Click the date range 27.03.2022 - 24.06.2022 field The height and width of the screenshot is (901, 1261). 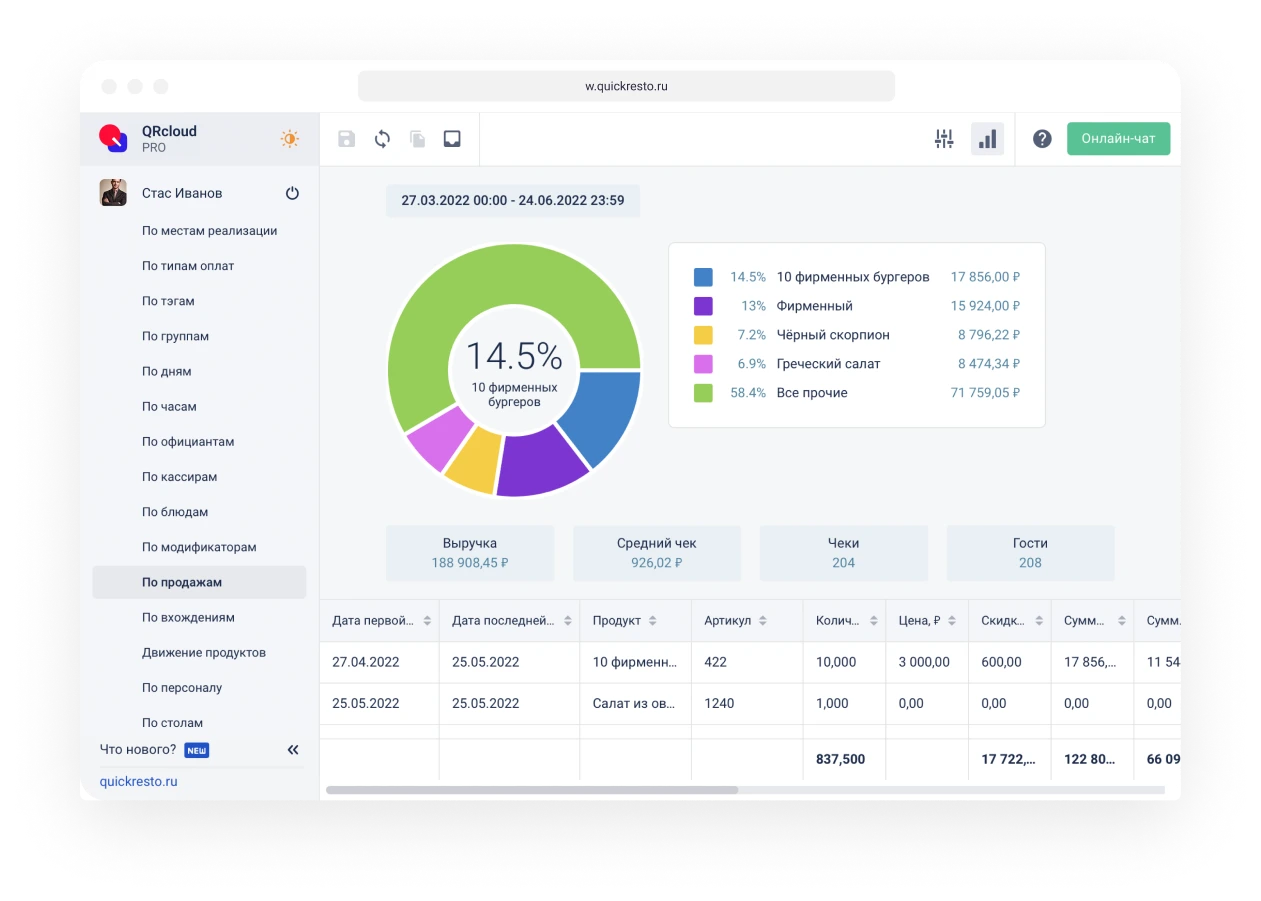512,200
